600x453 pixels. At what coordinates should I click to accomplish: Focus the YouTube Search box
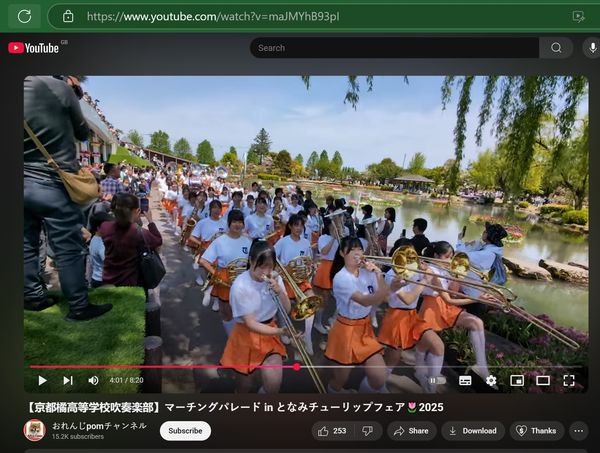(395, 48)
